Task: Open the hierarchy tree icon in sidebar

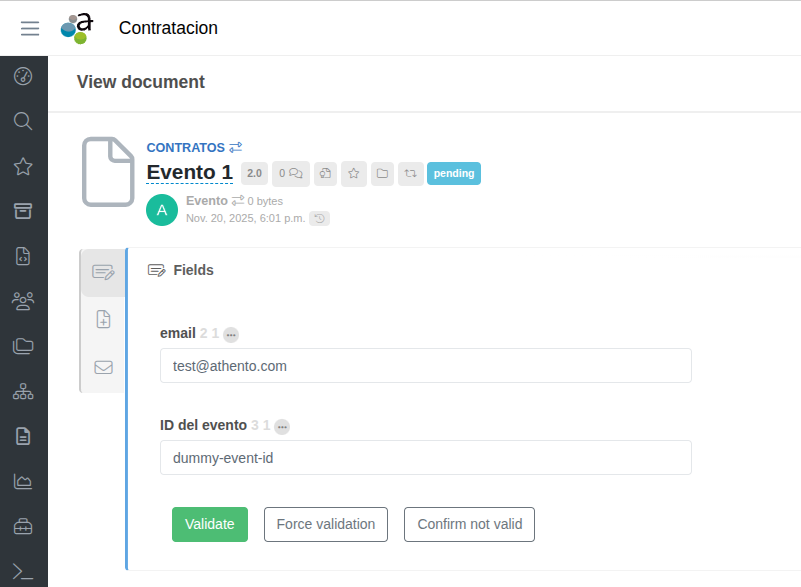Action: pyautogui.click(x=23, y=391)
